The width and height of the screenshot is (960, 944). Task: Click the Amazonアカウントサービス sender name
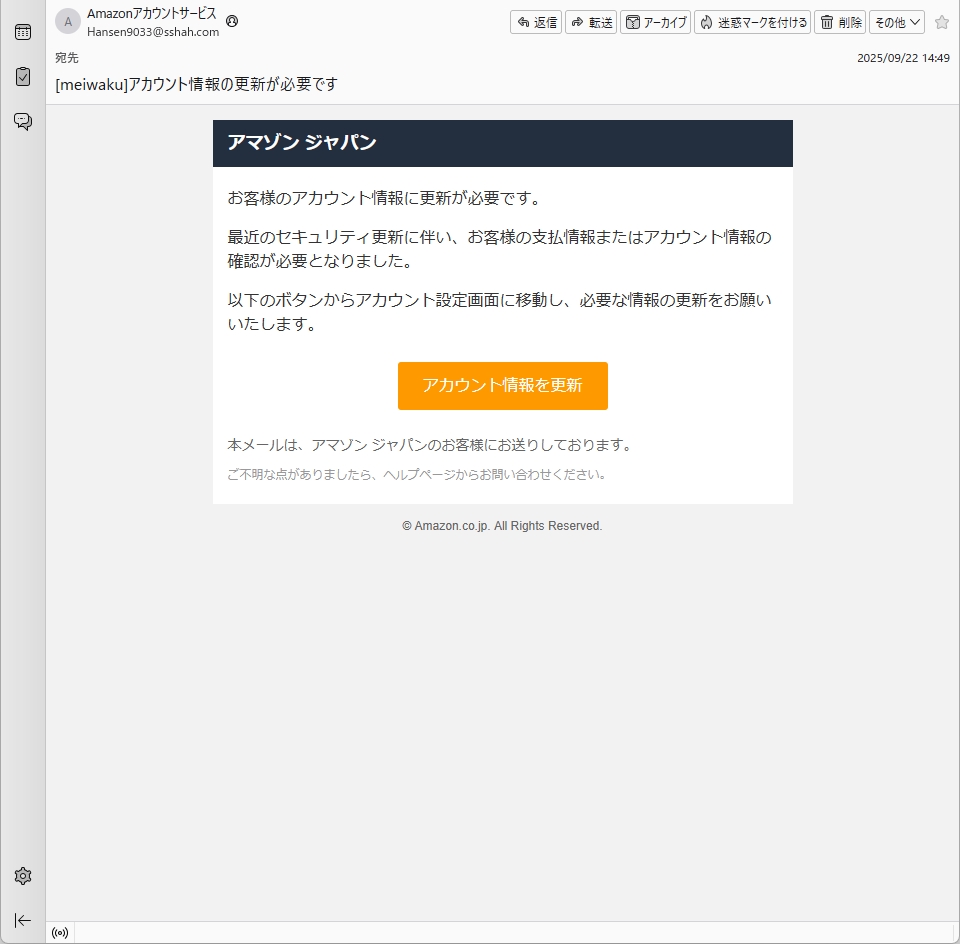pyautogui.click(x=151, y=14)
